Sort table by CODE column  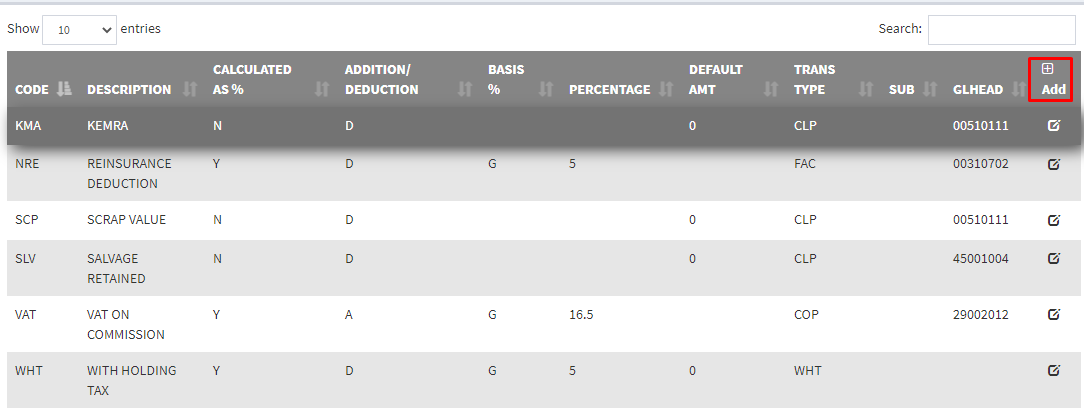(32, 90)
